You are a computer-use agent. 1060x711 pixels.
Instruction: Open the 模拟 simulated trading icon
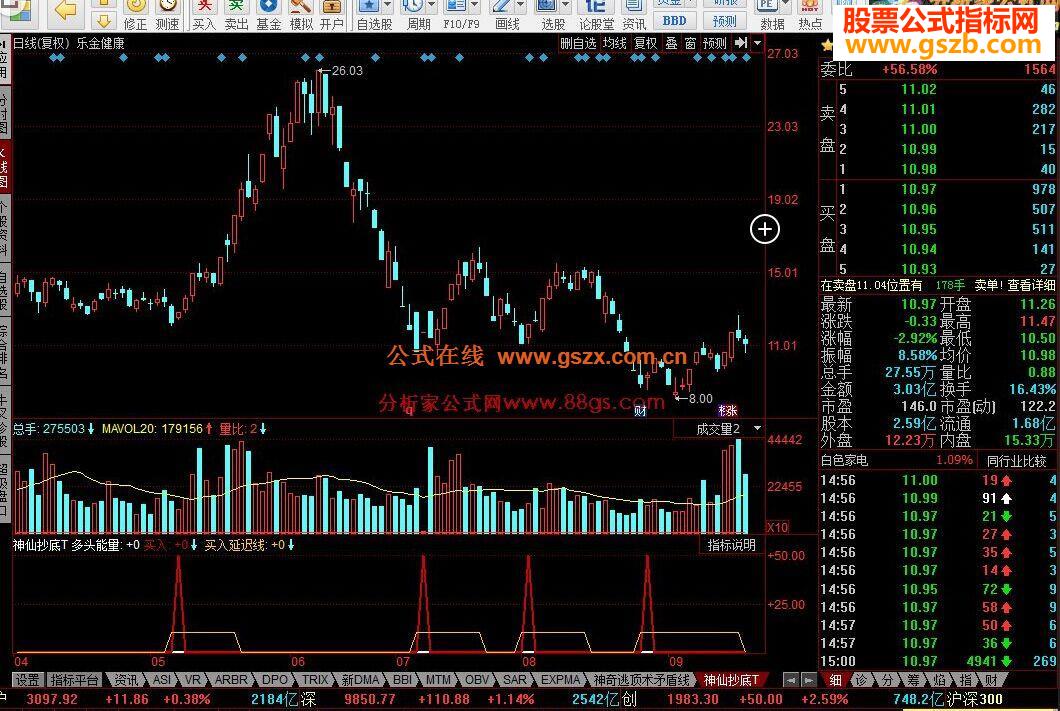point(301,15)
